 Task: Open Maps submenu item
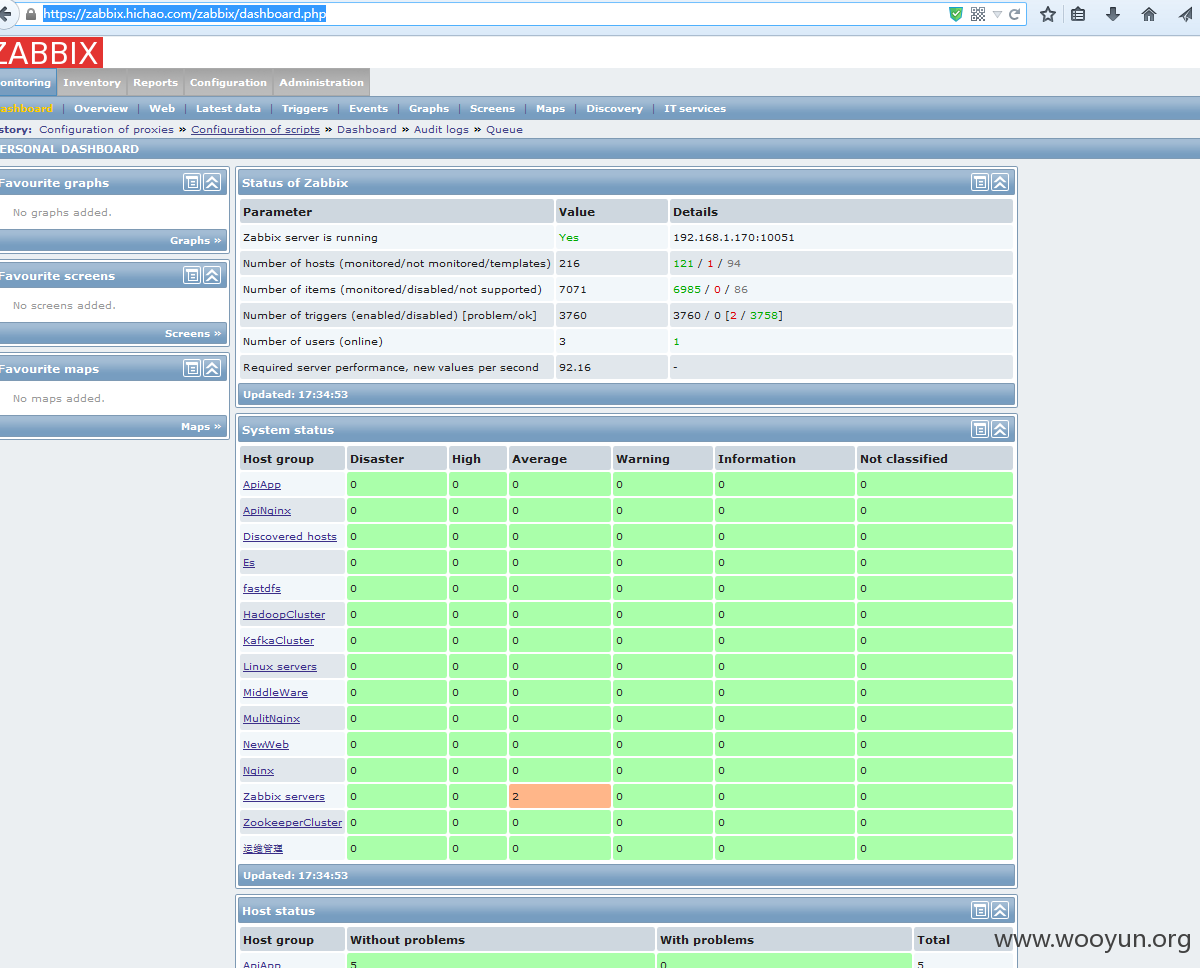pyautogui.click(x=550, y=108)
